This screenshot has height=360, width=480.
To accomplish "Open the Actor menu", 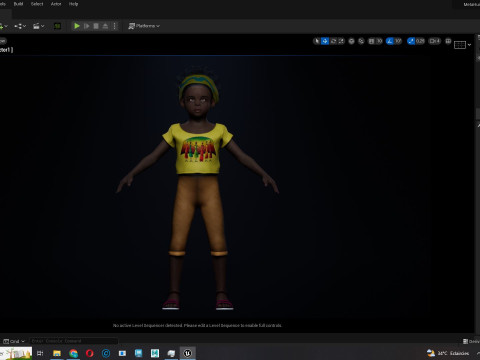I will (x=56, y=4).
